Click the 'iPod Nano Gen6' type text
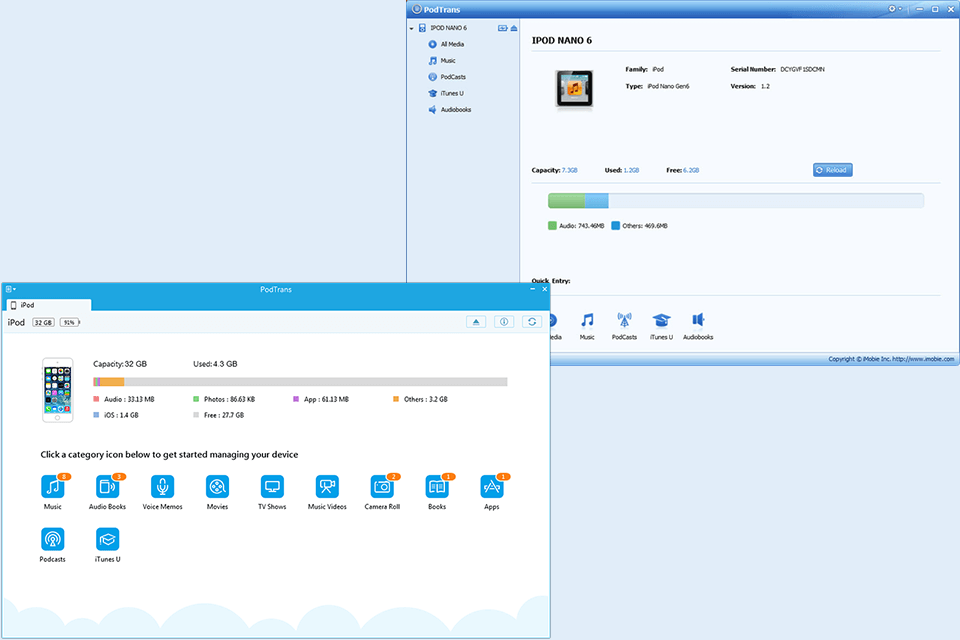The width and height of the screenshot is (960, 640). click(x=669, y=86)
